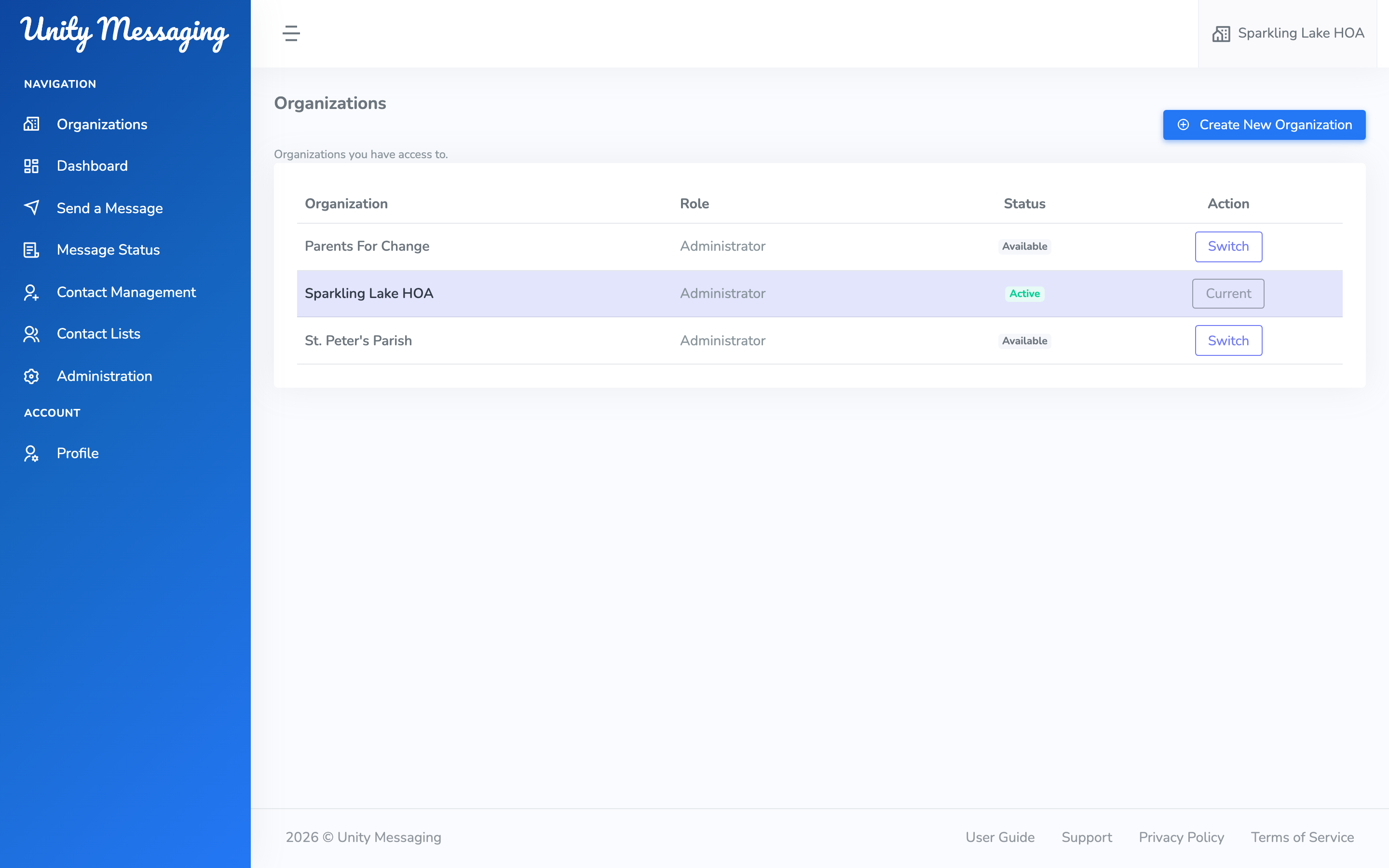Click the Contact Management person-plus icon
The width and height of the screenshot is (1389, 868).
31,292
